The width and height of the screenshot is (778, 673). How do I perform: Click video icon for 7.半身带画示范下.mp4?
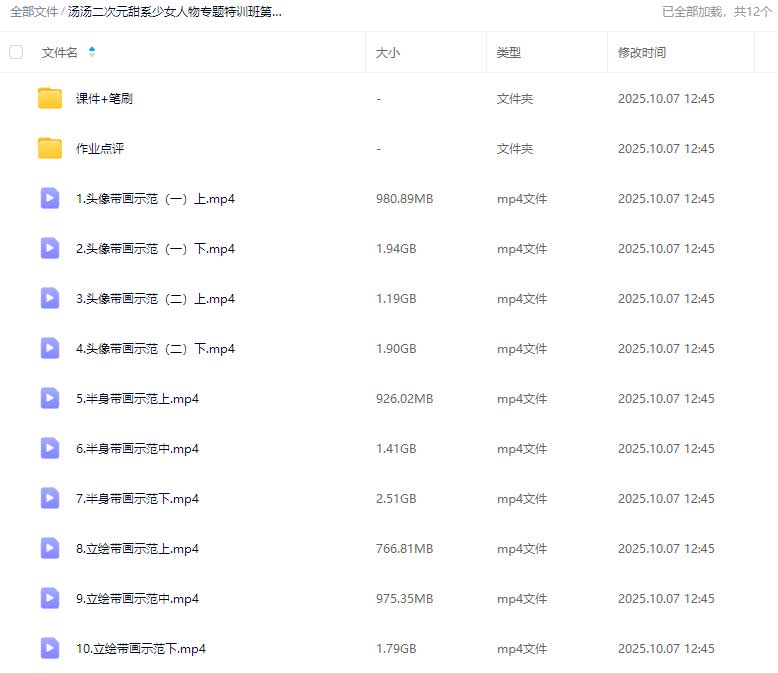(x=50, y=498)
